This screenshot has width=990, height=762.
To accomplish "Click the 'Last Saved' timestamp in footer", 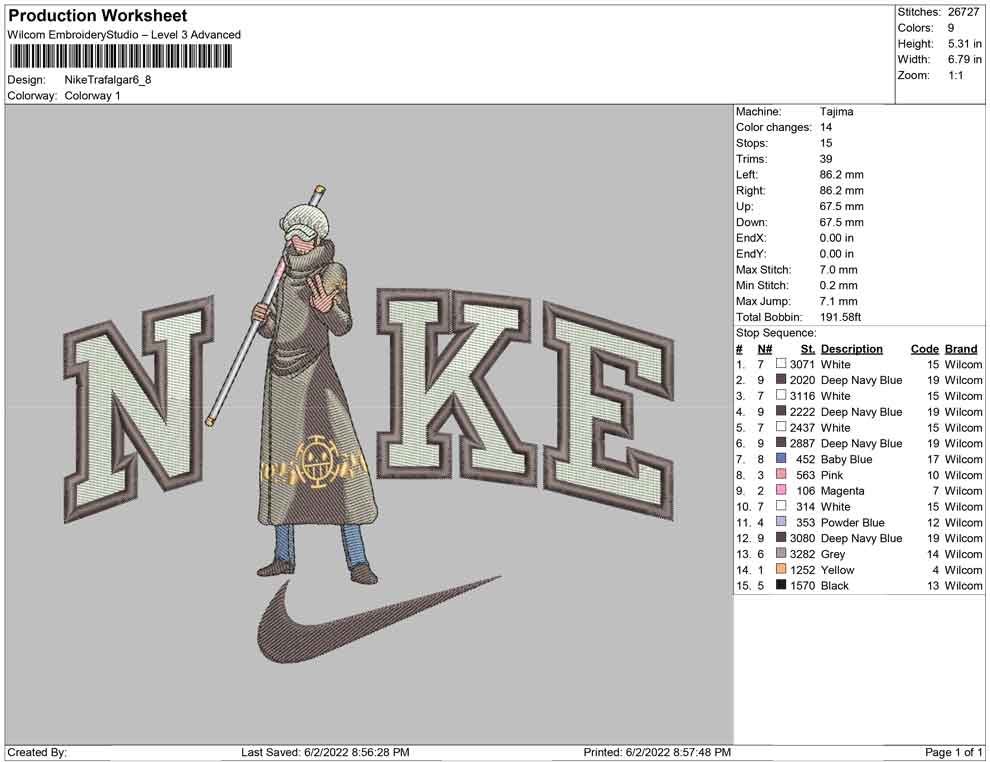I will coord(325,752).
